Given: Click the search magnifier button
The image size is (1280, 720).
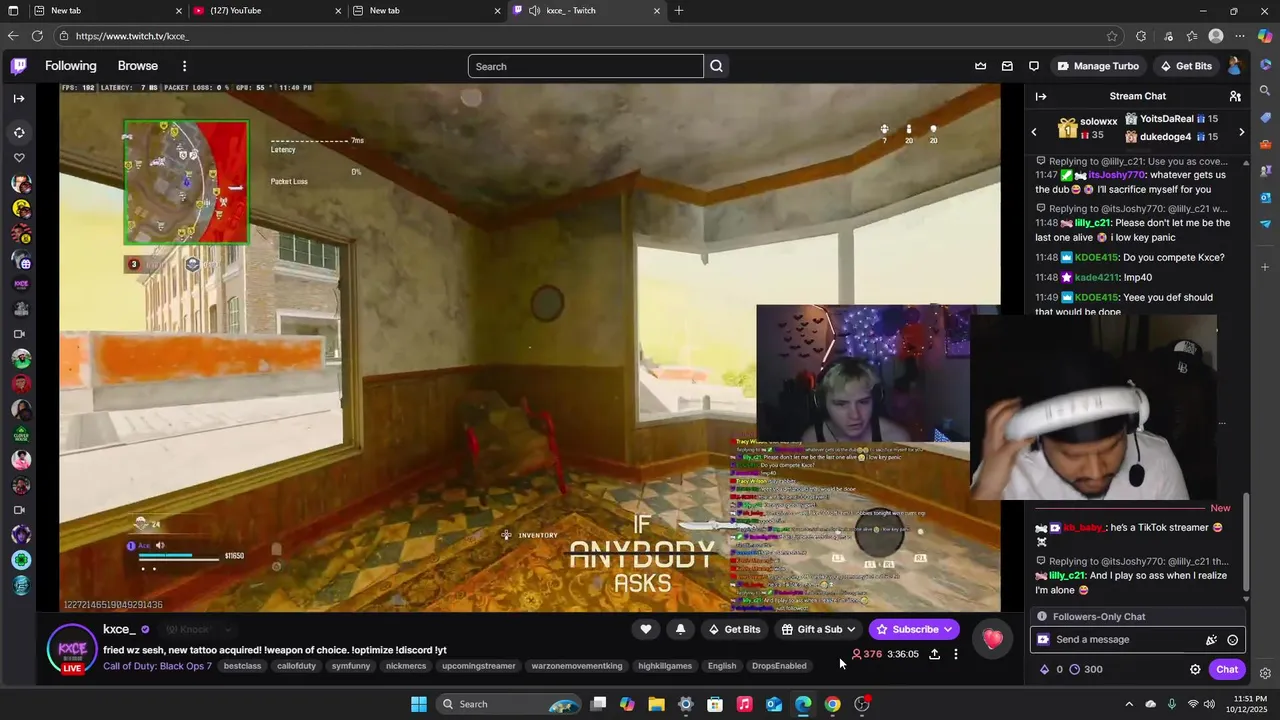Looking at the screenshot, I should point(716,66).
